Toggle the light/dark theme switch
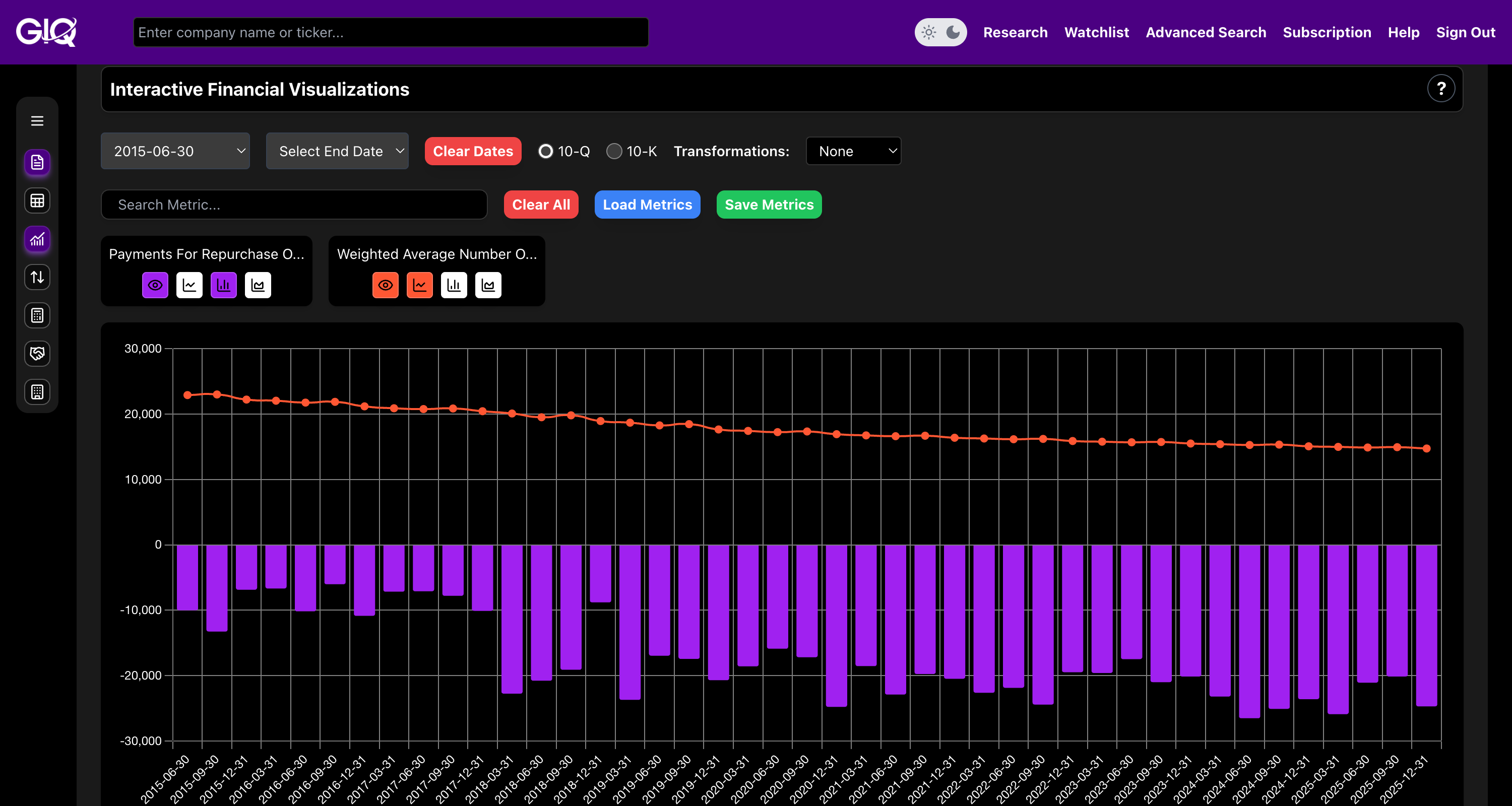Screen dimensions: 1512x806 click(x=940, y=32)
